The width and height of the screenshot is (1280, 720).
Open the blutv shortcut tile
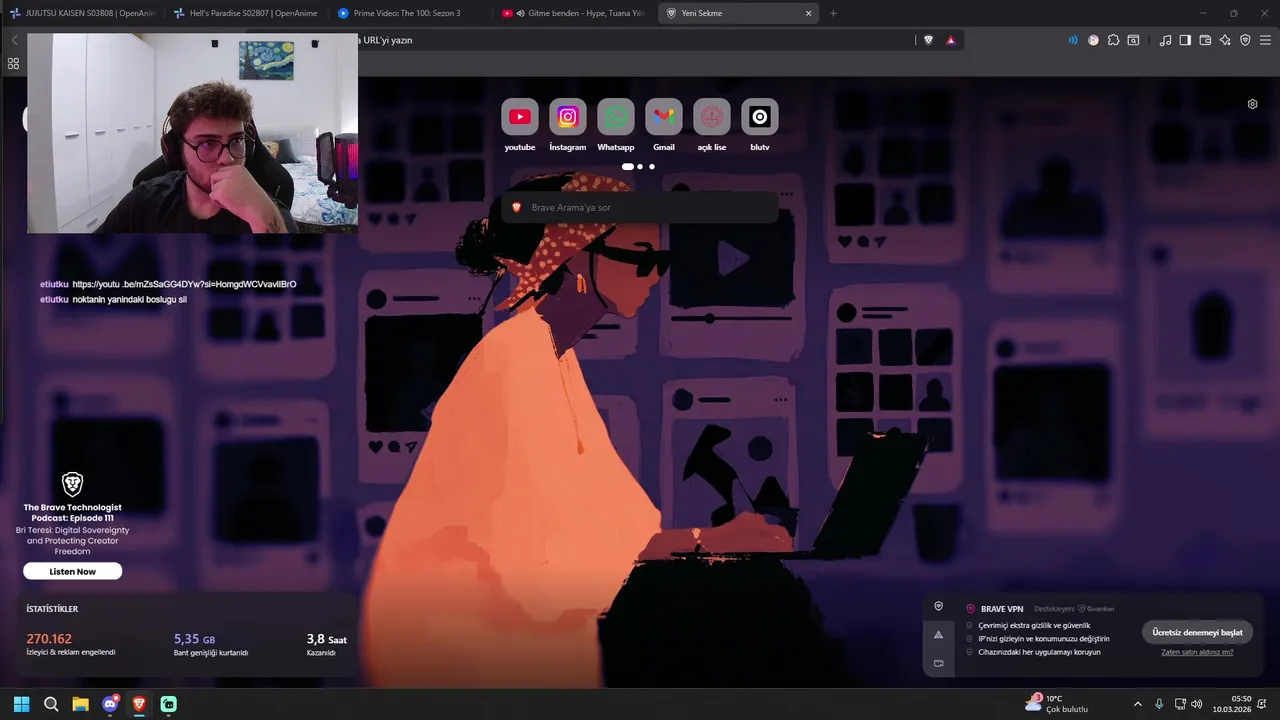[760, 117]
